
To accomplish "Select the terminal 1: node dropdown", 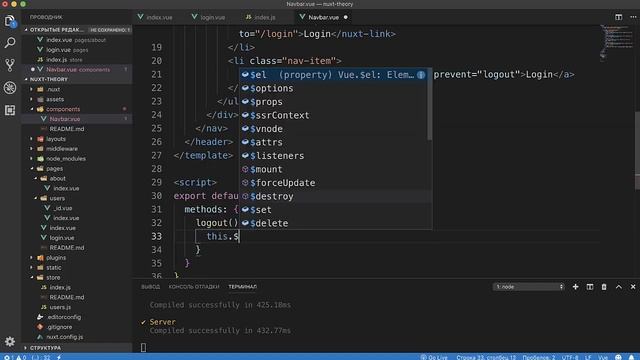I will (x=529, y=287).
